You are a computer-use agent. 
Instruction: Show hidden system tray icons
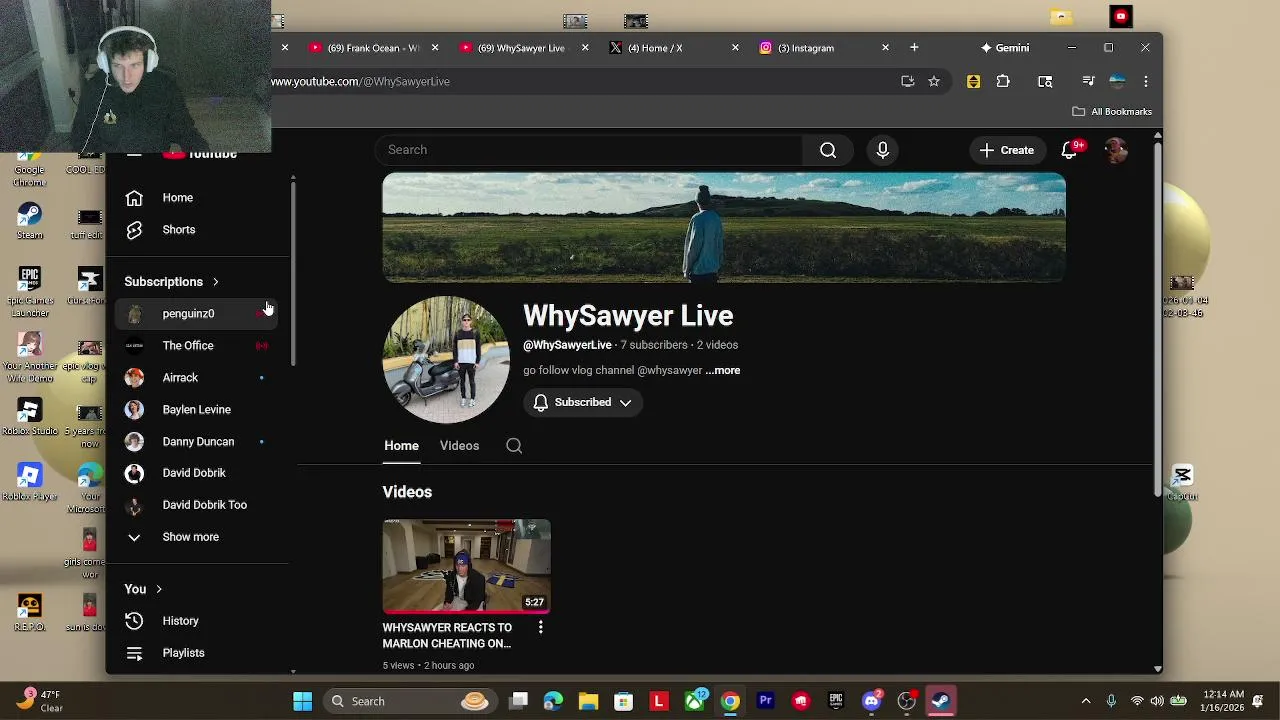[x=1086, y=701]
